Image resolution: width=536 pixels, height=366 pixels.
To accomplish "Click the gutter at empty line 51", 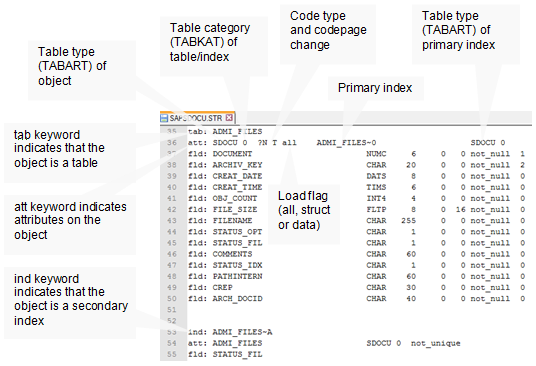I will pos(172,310).
